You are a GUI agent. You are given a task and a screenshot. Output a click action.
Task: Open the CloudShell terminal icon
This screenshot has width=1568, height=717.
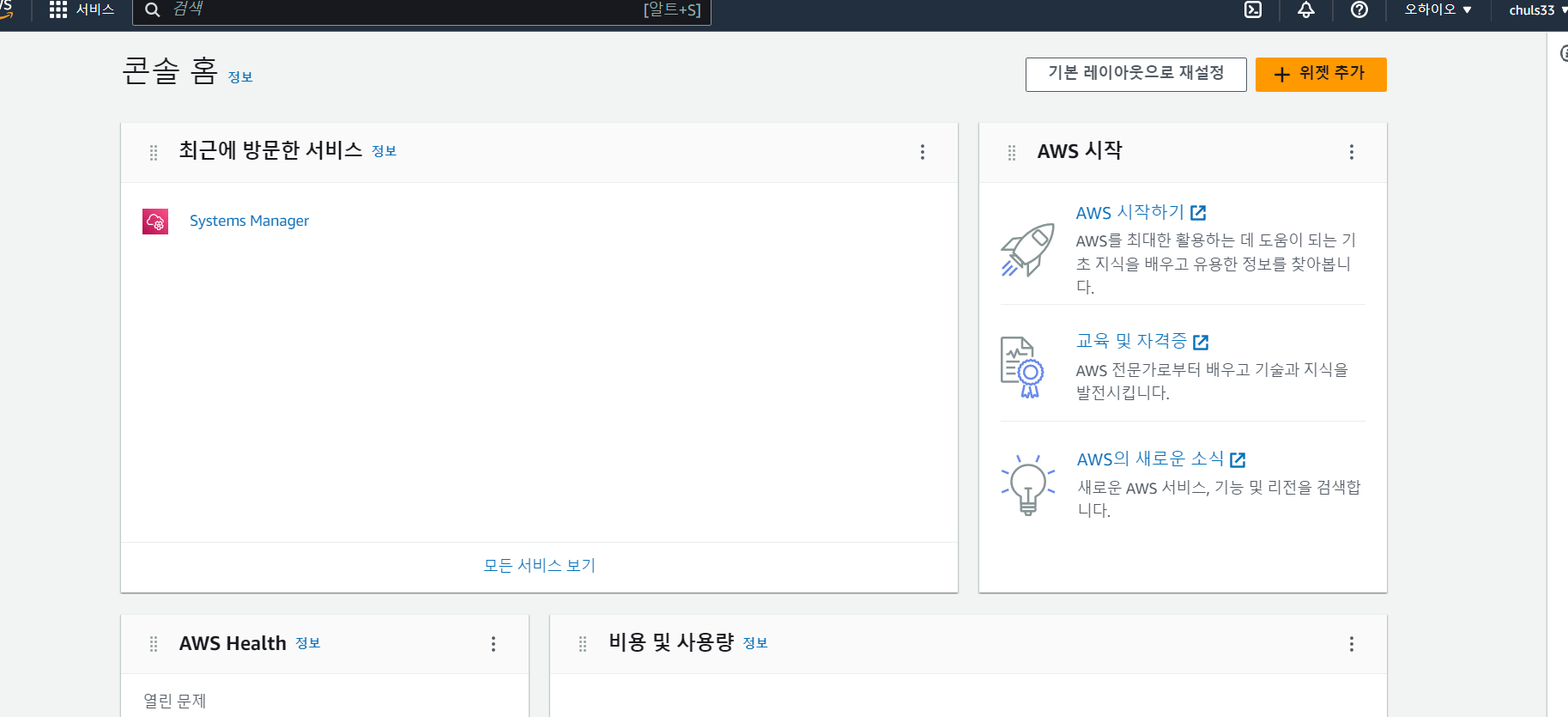pyautogui.click(x=1253, y=9)
